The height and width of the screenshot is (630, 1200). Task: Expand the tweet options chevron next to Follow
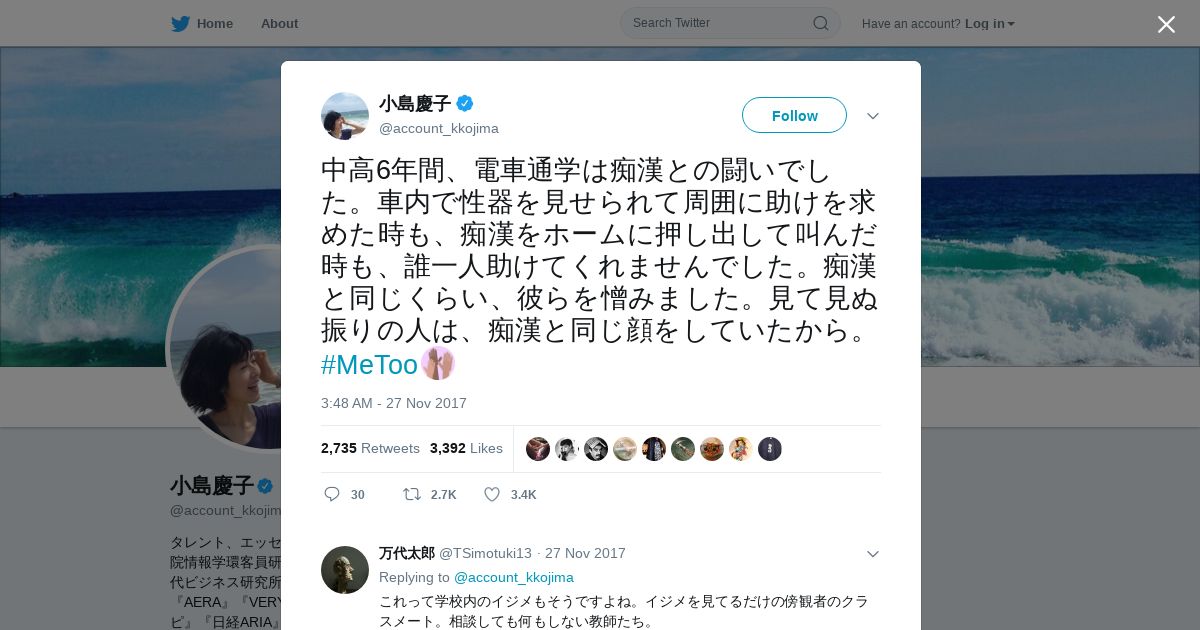coord(872,116)
